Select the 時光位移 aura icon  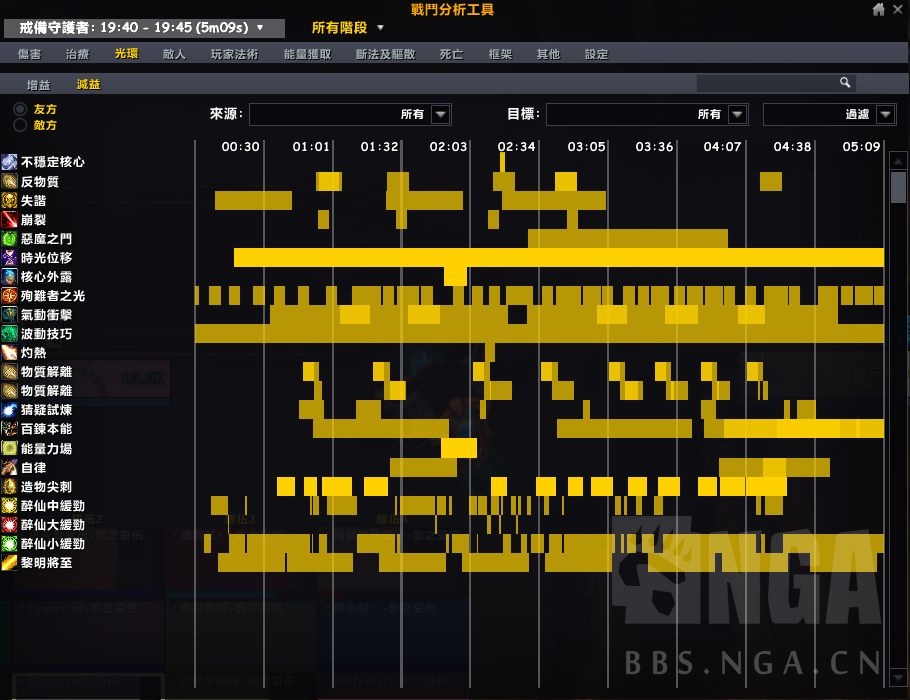pos(9,258)
